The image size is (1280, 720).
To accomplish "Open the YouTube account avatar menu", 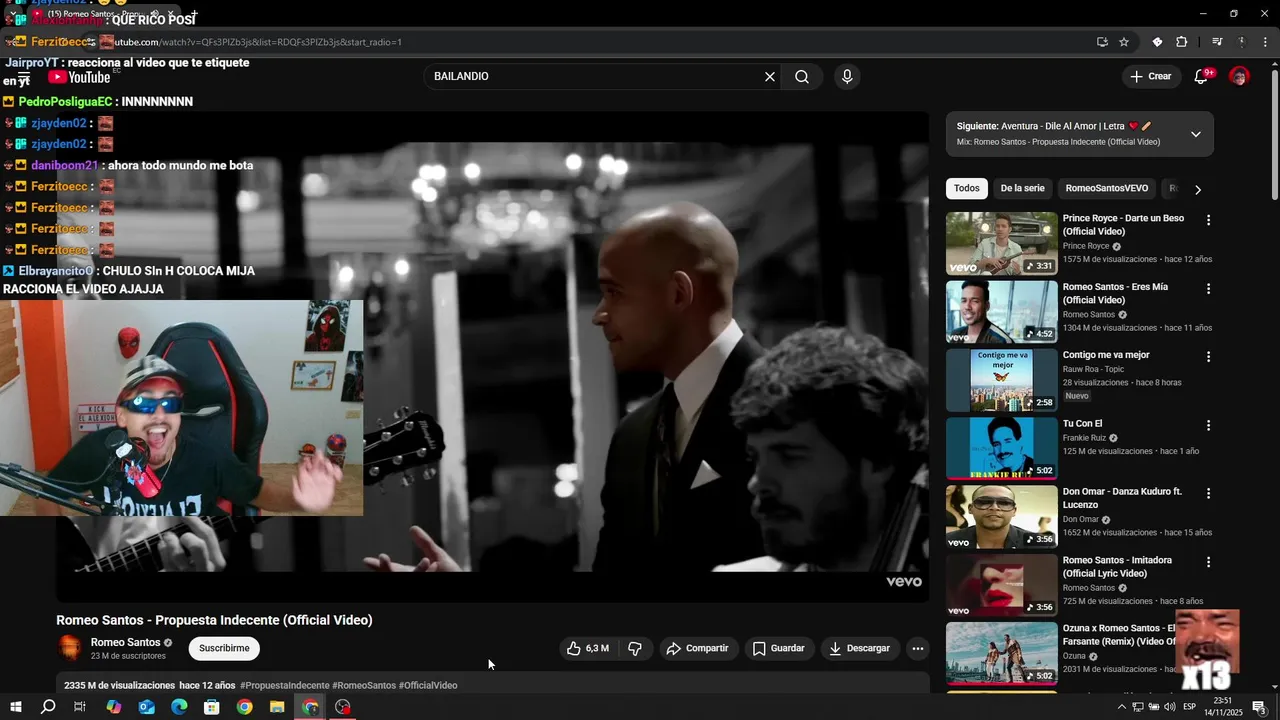I will pyautogui.click(x=1239, y=77).
